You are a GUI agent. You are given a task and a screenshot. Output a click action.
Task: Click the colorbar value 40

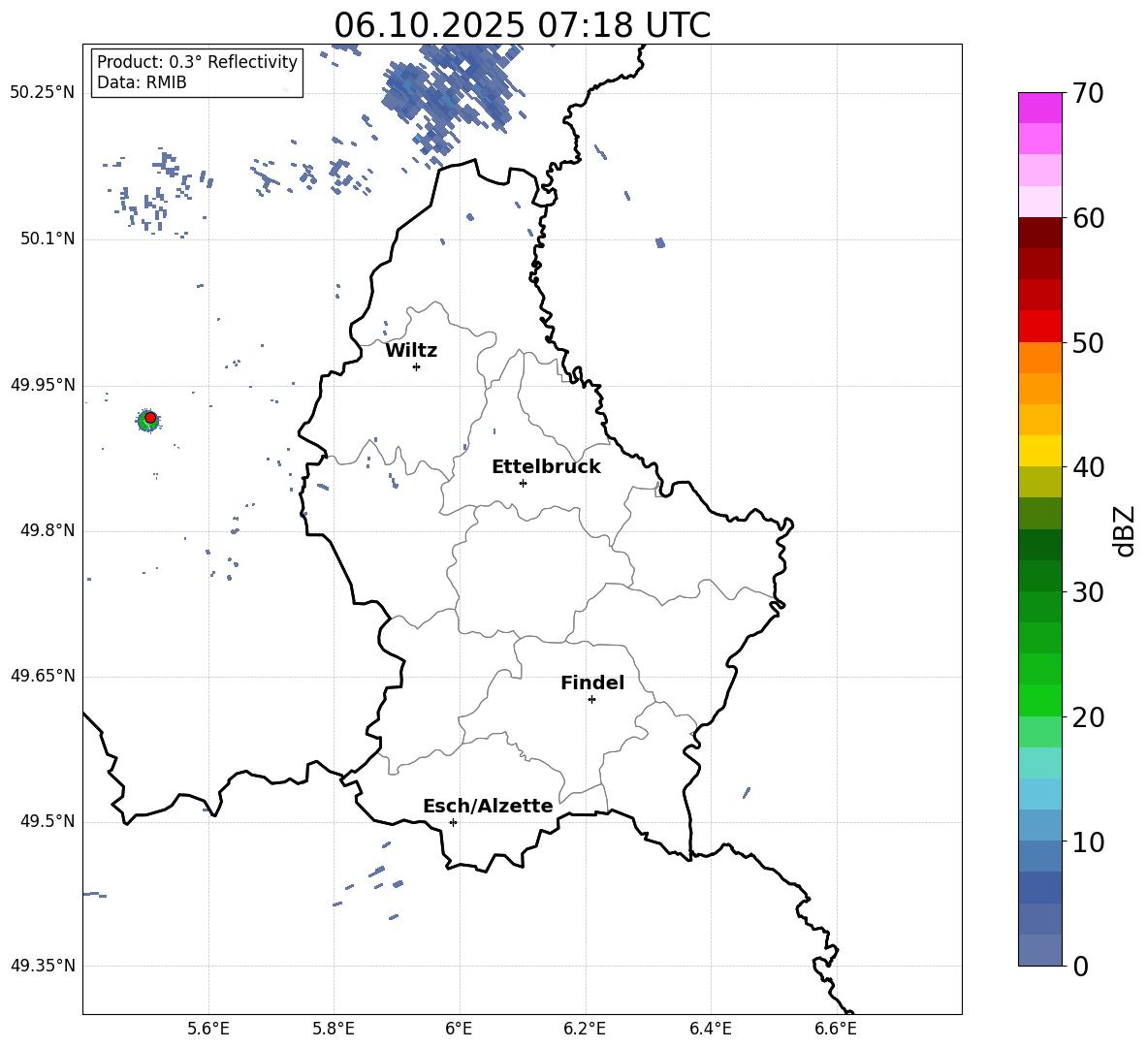[x=1089, y=467]
